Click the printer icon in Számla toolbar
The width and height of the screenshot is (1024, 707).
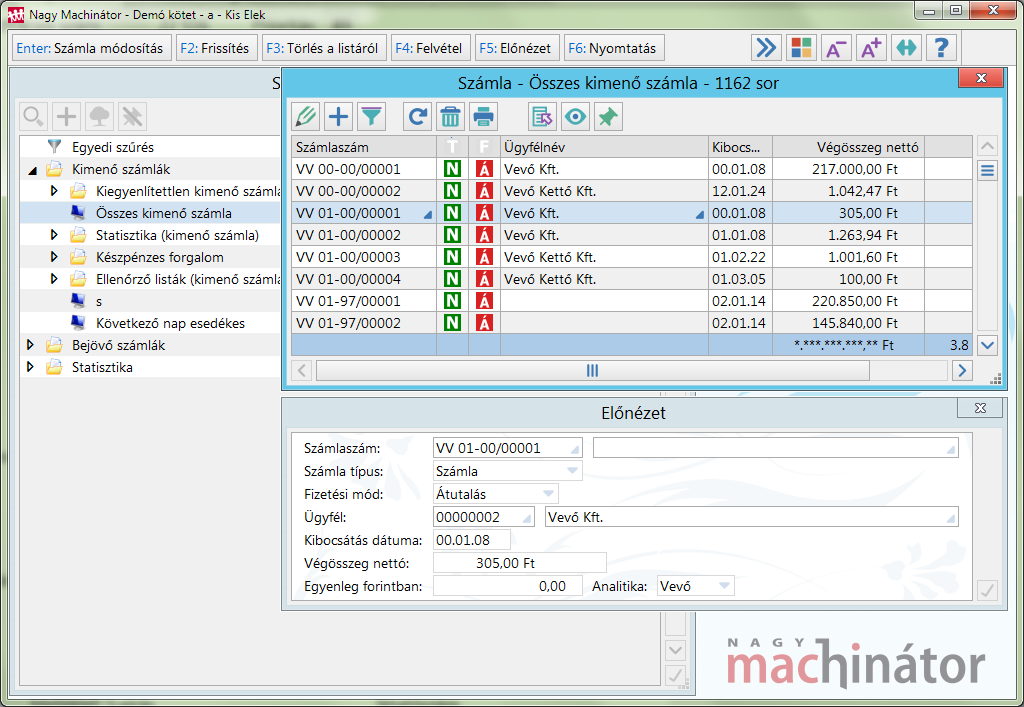pos(484,117)
